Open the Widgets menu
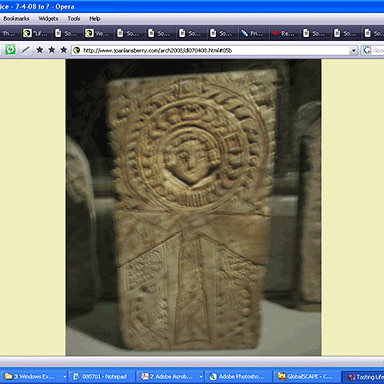 [x=48, y=19]
